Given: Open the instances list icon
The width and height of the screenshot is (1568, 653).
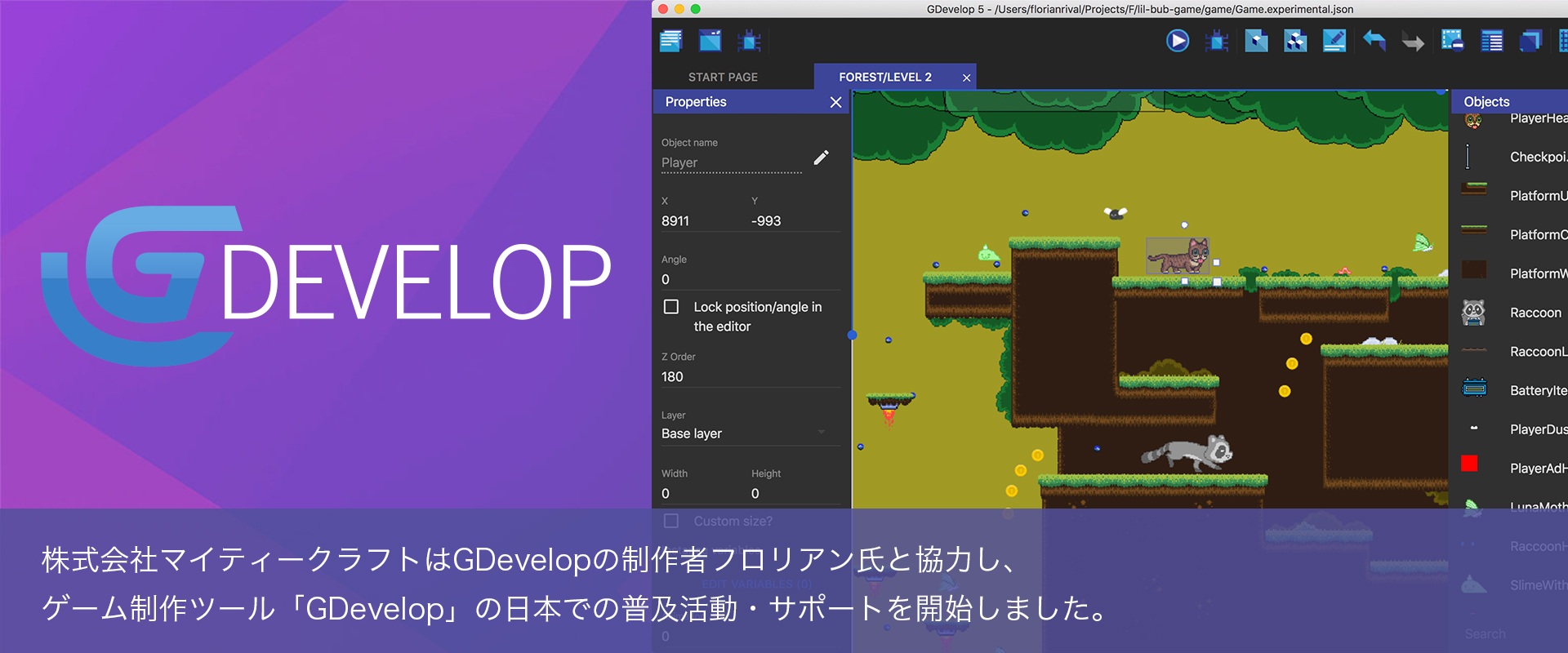Looking at the screenshot, I should click(1492, 41).
